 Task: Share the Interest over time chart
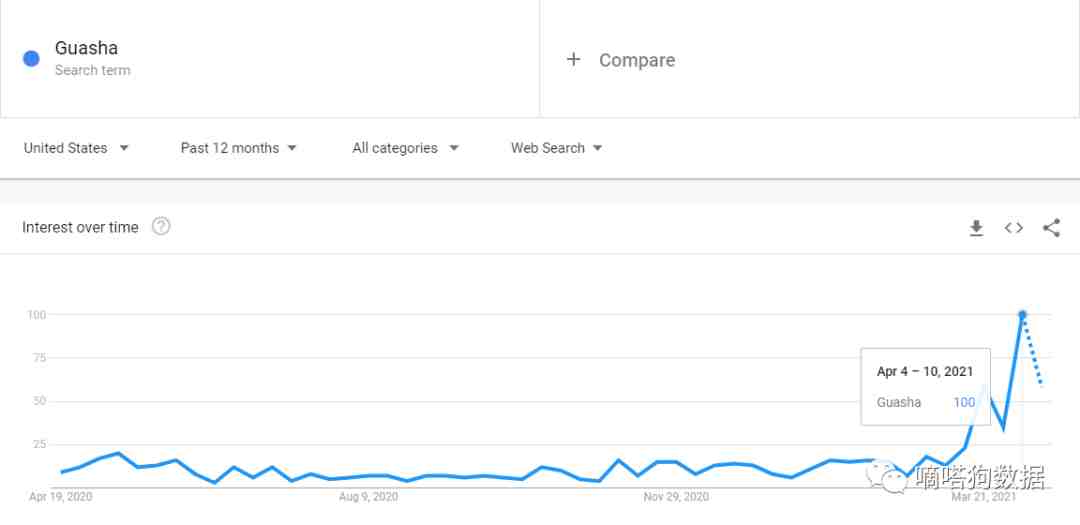[1051, 228]
